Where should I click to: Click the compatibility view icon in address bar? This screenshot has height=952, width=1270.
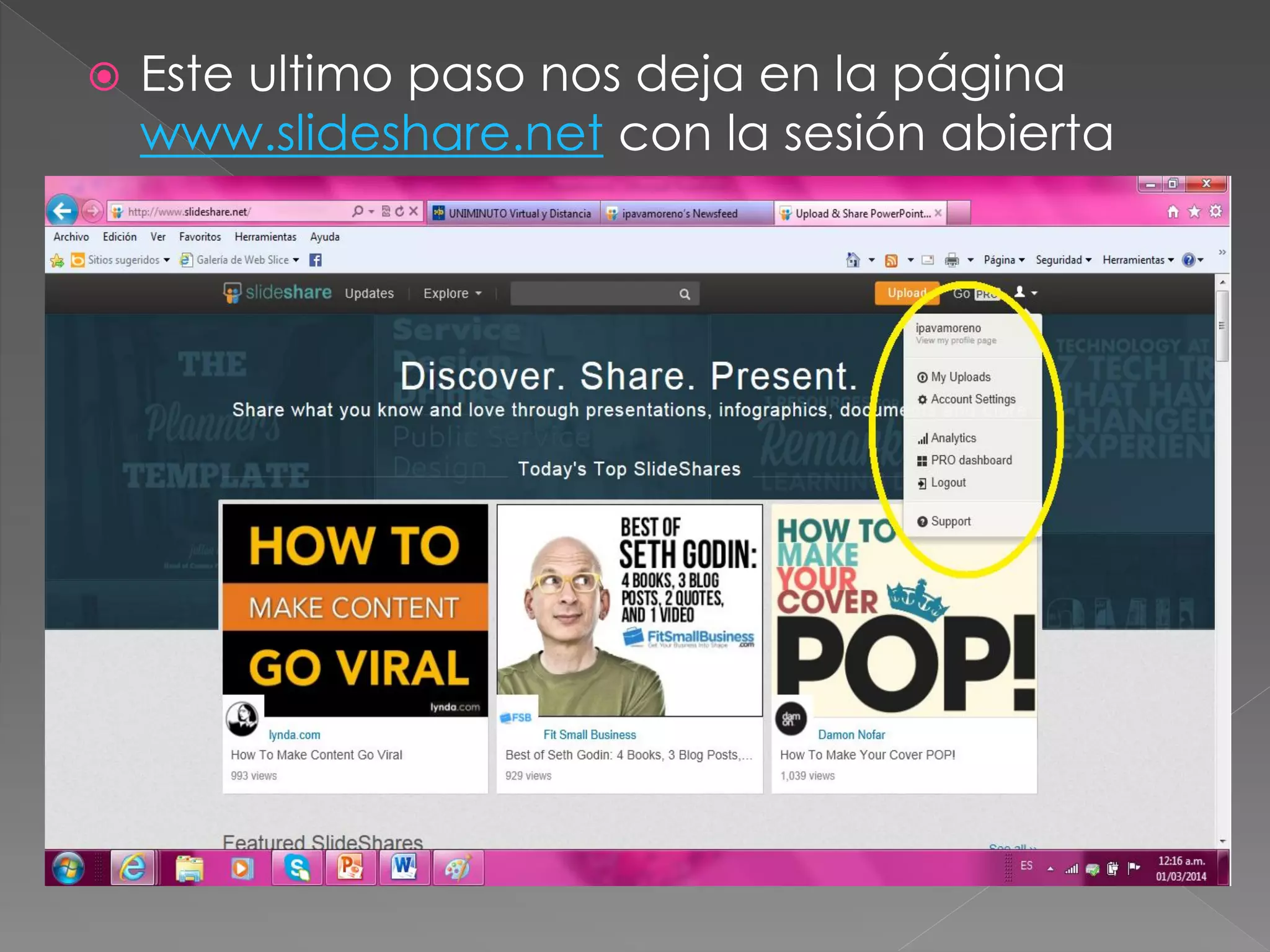pyautogui.click(x=386, y=211)
